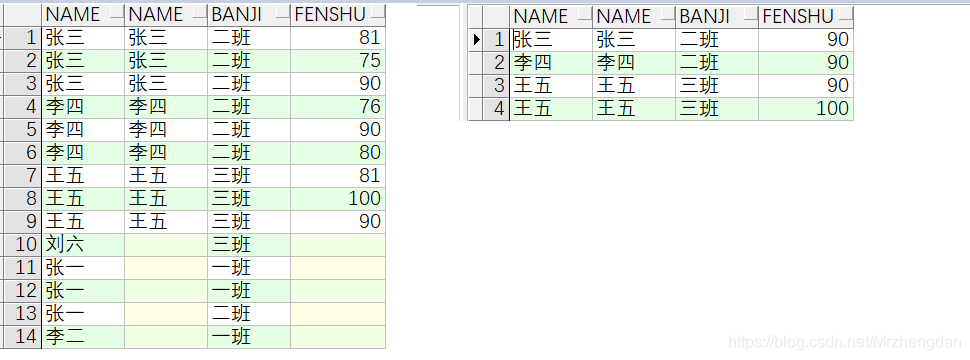Select row number 11 in left grid
The width and height of the screenshot is (970, 360).
click(x=23, y=268)
